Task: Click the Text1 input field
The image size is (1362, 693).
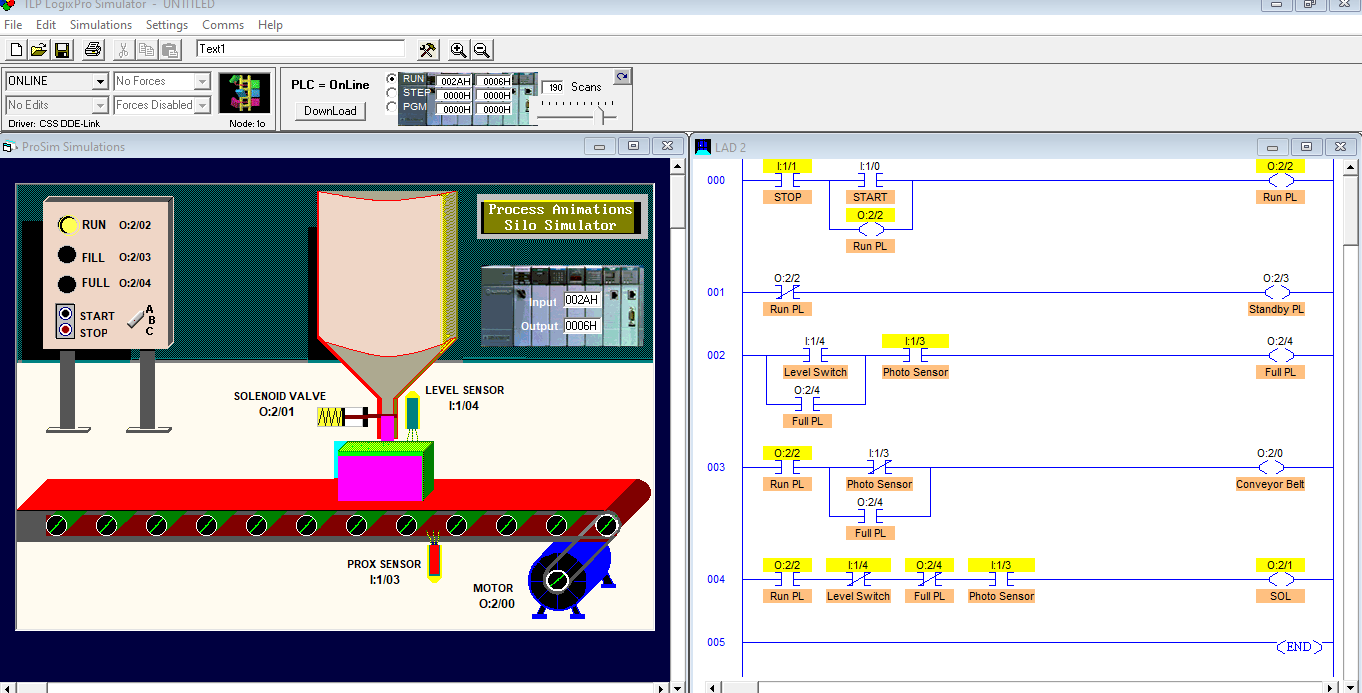Action: 301,48
